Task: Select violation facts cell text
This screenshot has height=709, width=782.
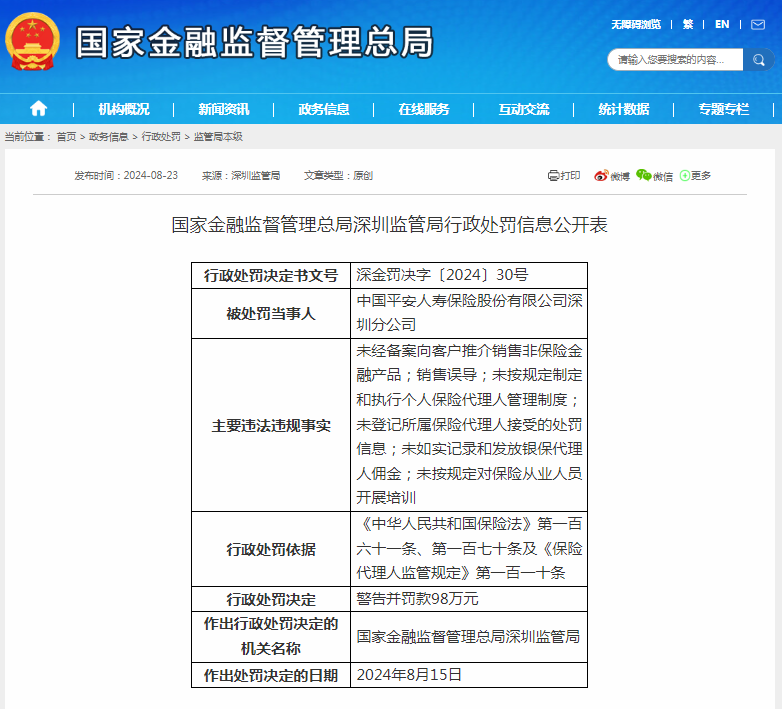Action: (x=469, y=425)
